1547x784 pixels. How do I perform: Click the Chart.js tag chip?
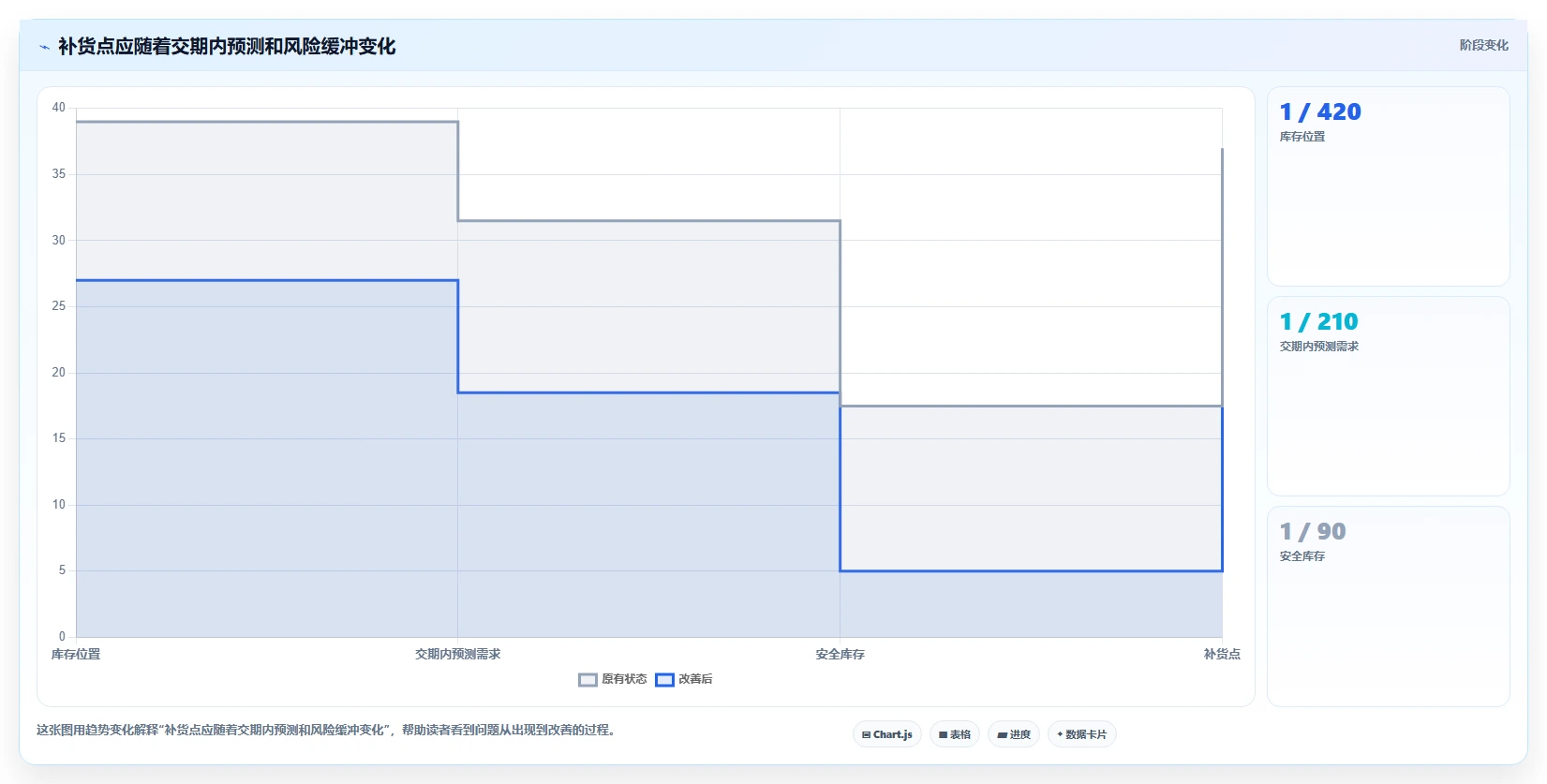pos(887,734)
